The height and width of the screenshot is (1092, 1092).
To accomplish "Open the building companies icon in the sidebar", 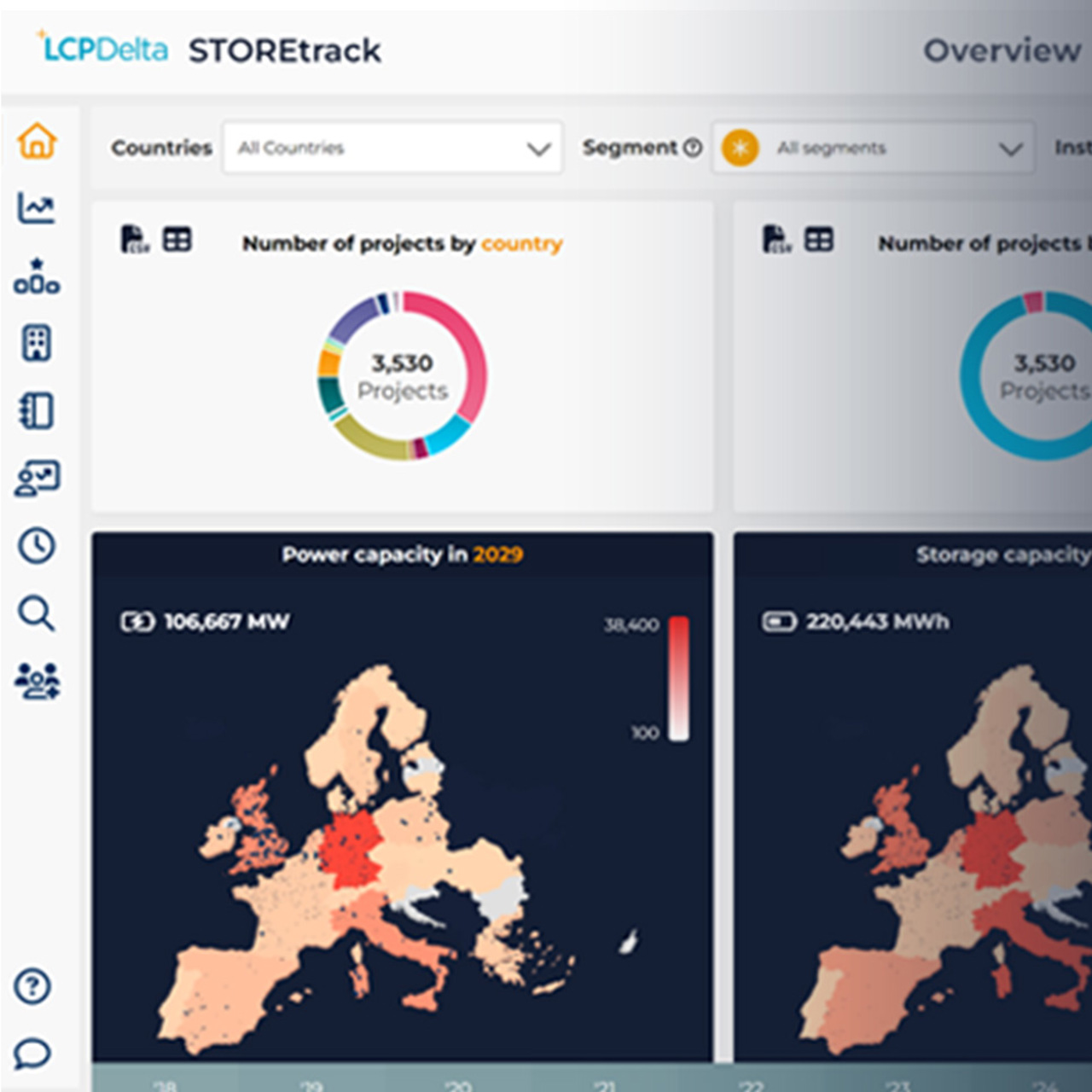I will [x=37, y=343].
